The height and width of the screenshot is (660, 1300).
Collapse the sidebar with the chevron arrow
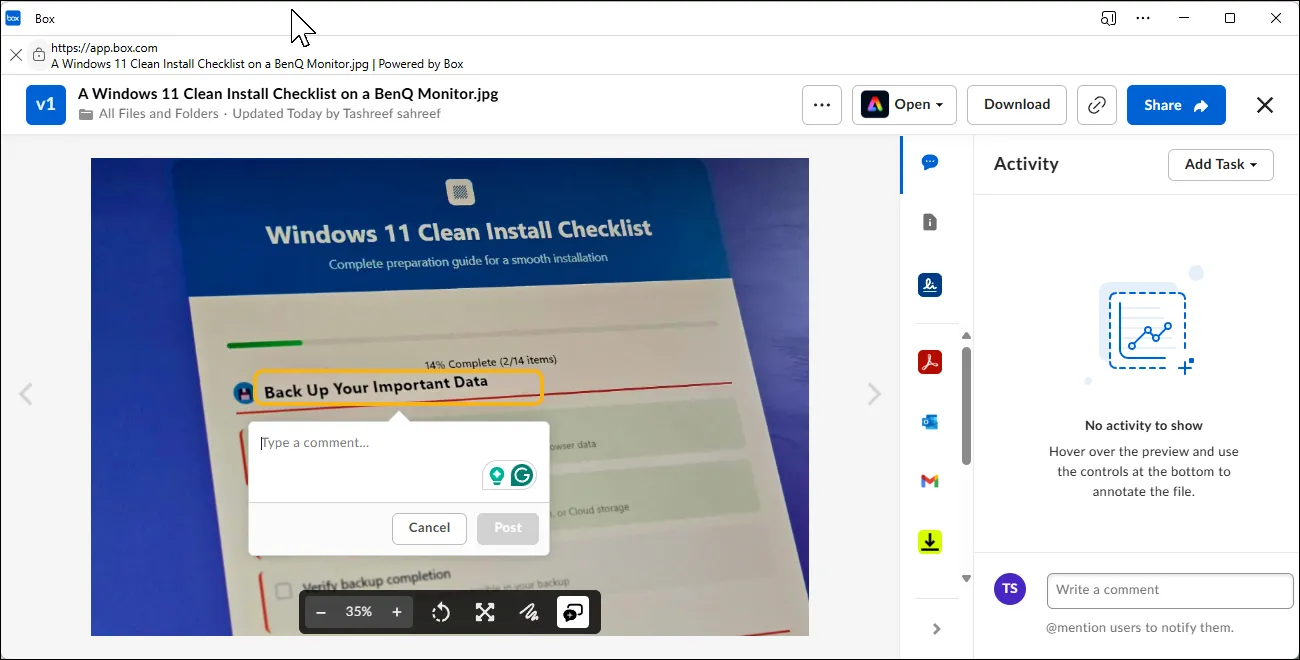(x=937, y=629)
